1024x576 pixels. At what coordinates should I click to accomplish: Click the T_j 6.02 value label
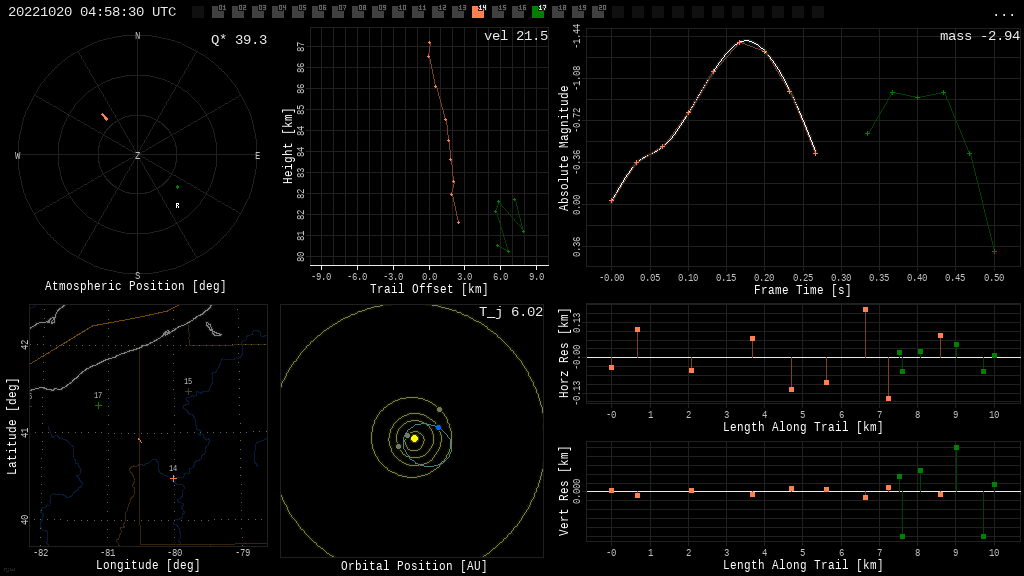pyautogui.click(x=511, y=312)
